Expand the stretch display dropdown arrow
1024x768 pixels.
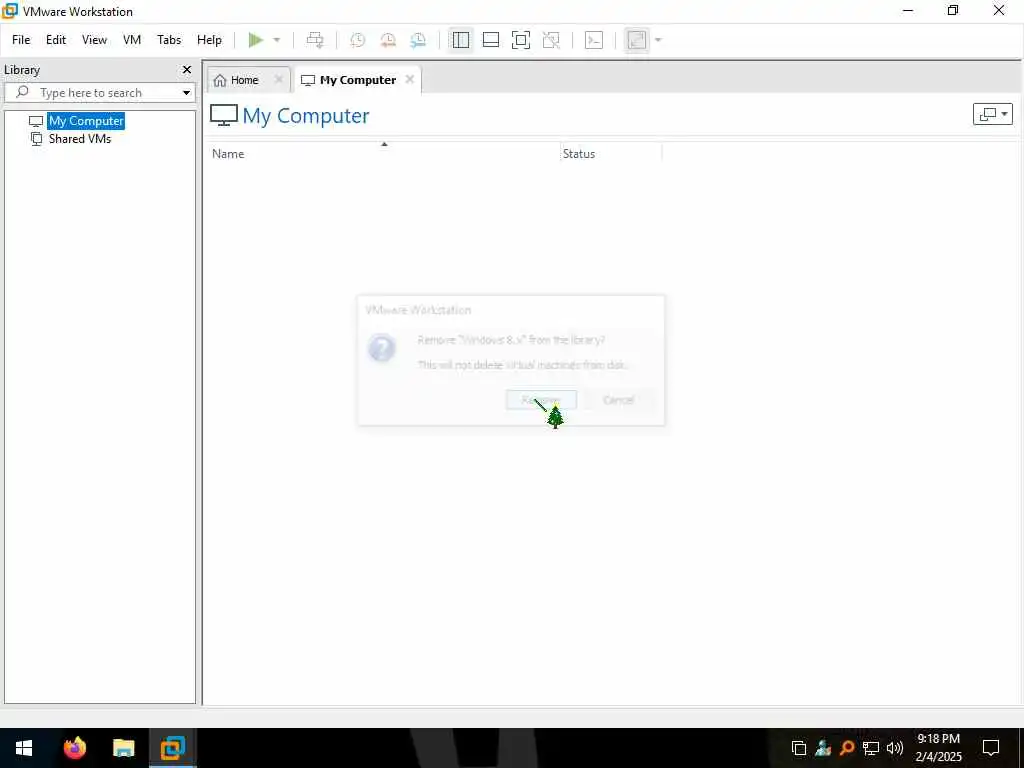(x=658, y=40)
